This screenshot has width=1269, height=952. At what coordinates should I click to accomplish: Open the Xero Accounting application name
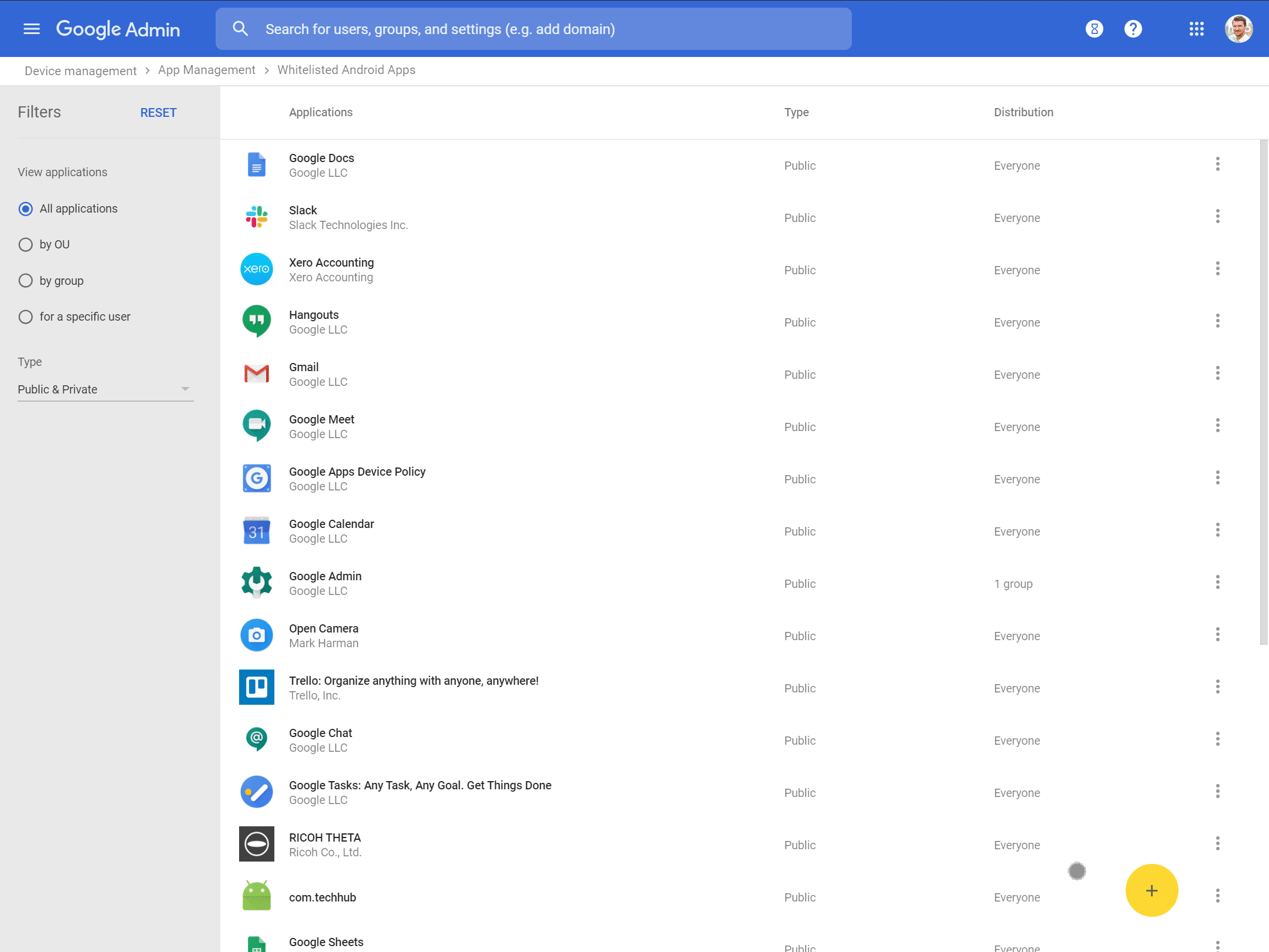[331, 263]
